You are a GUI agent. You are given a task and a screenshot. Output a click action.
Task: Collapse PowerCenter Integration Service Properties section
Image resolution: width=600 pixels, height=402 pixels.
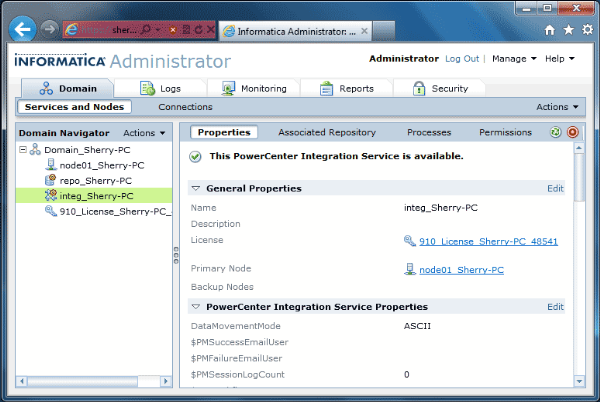[x=196, y=307]
